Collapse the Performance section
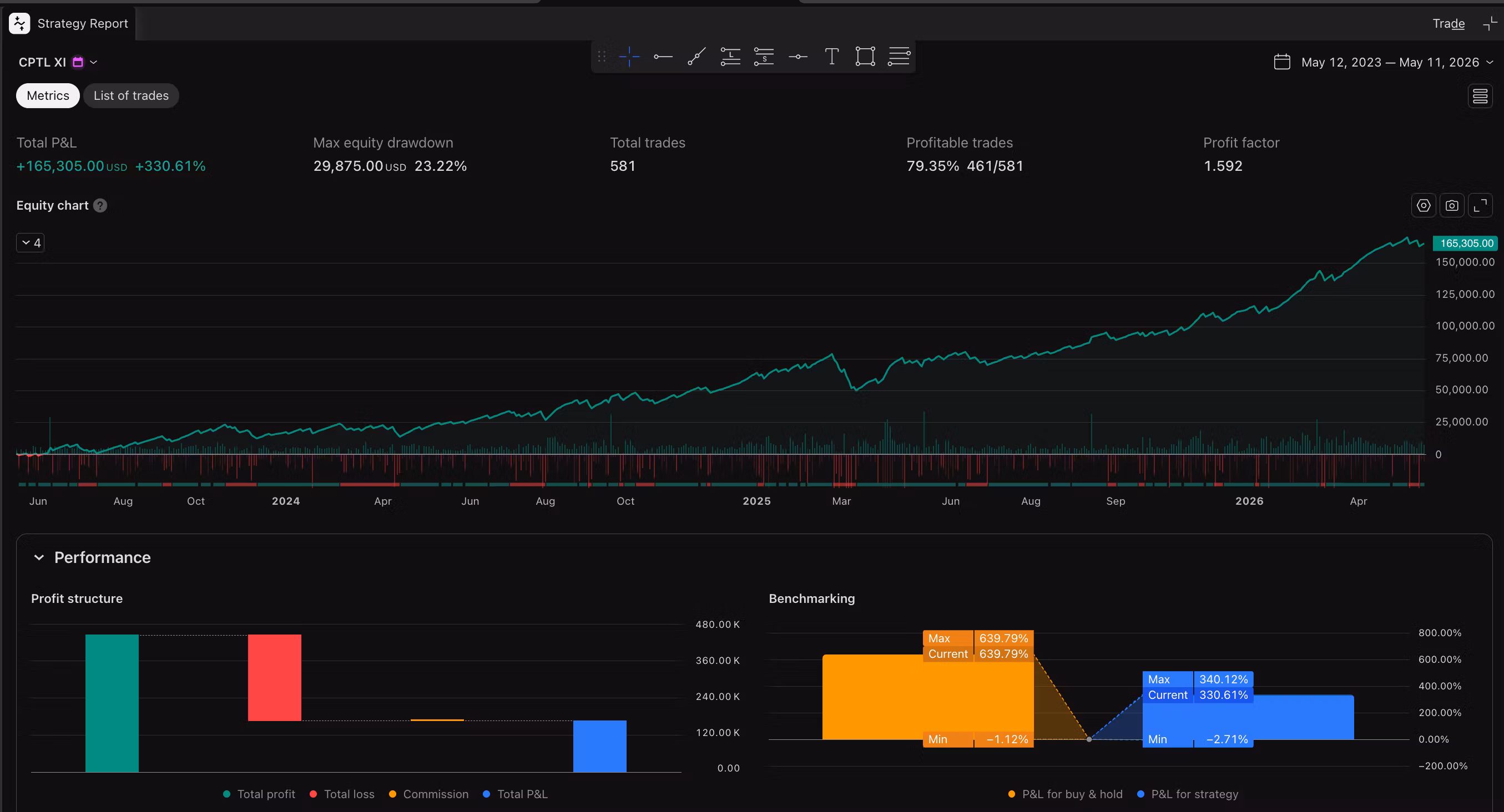Image resolution: width=1504 pixels, height=812 pixels. pyautogui.click(x=39, y=557)
